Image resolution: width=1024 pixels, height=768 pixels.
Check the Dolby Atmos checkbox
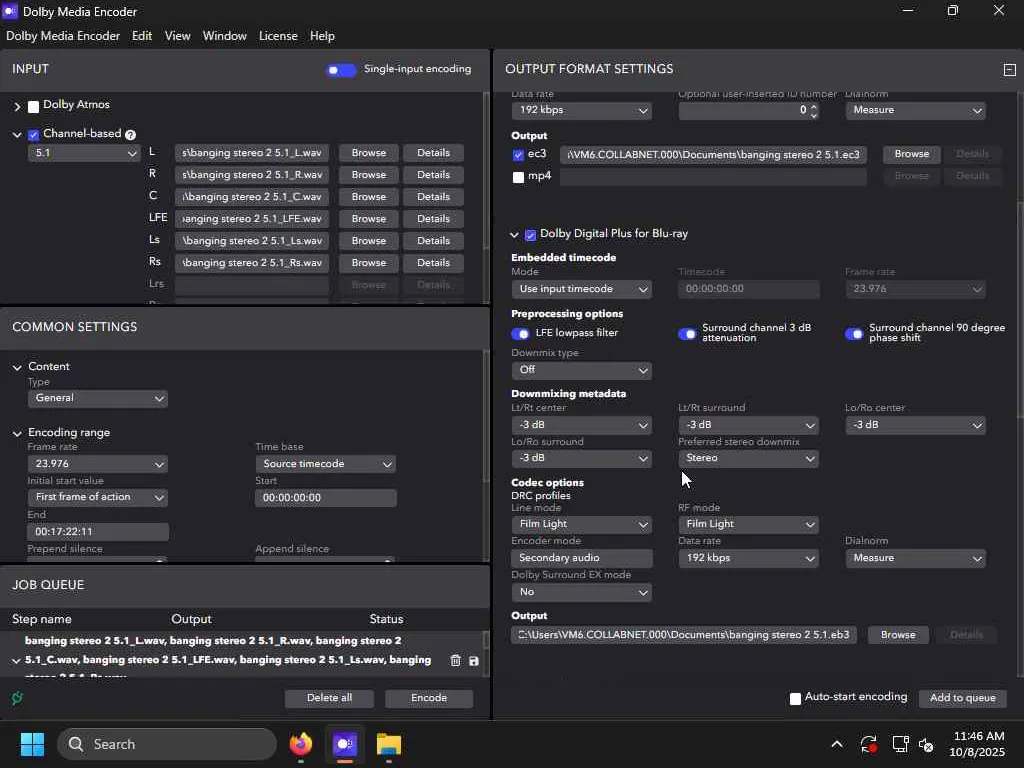(33, 106)
